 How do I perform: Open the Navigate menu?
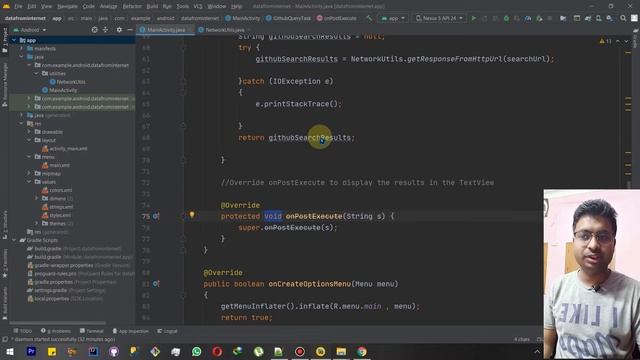67,7
